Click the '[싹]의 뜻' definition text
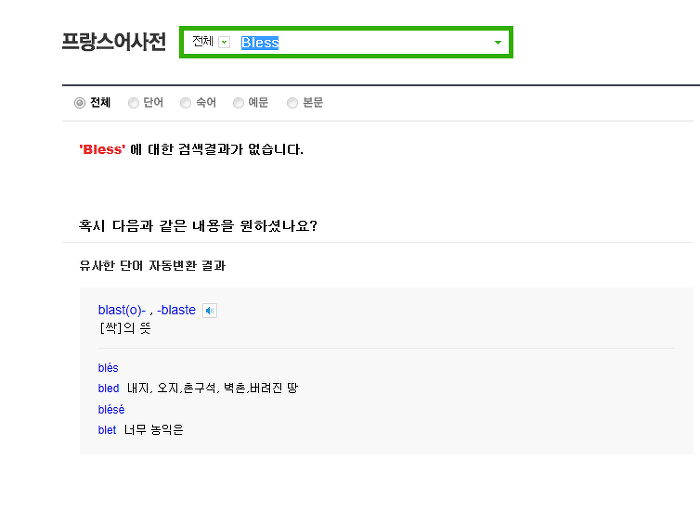This screenshot has height=510, width=700. click(125, 328)
